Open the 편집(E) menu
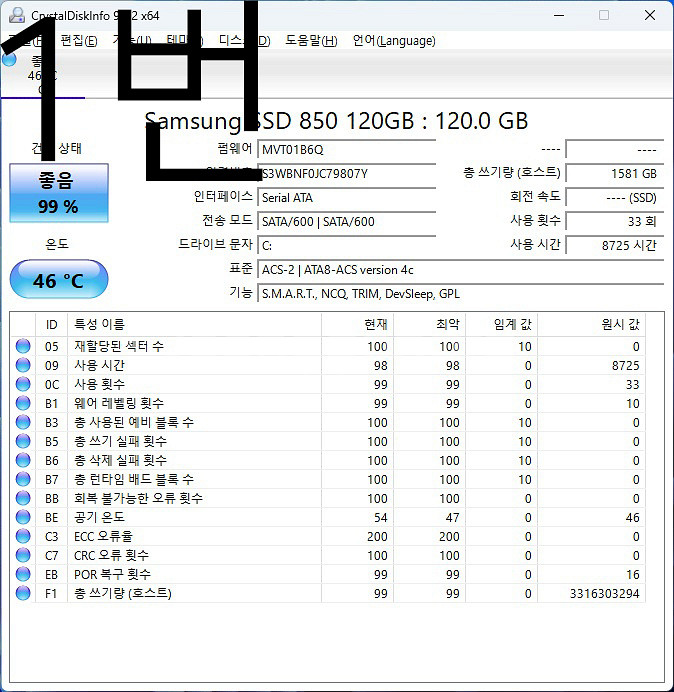Viewport: 674px width, 692px height. coord(79,41)
